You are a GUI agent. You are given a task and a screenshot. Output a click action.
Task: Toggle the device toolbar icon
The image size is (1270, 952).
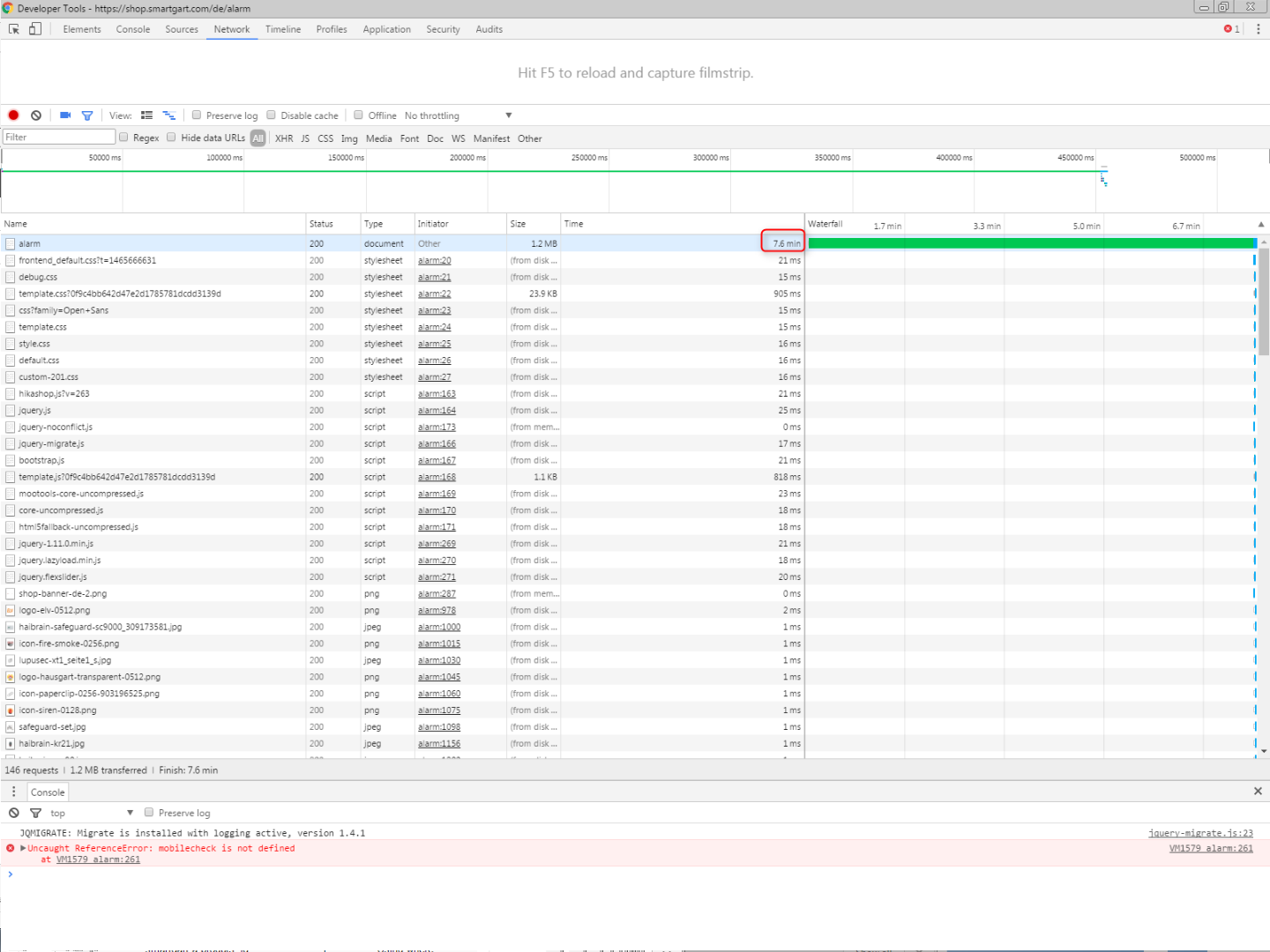point(35,29)
